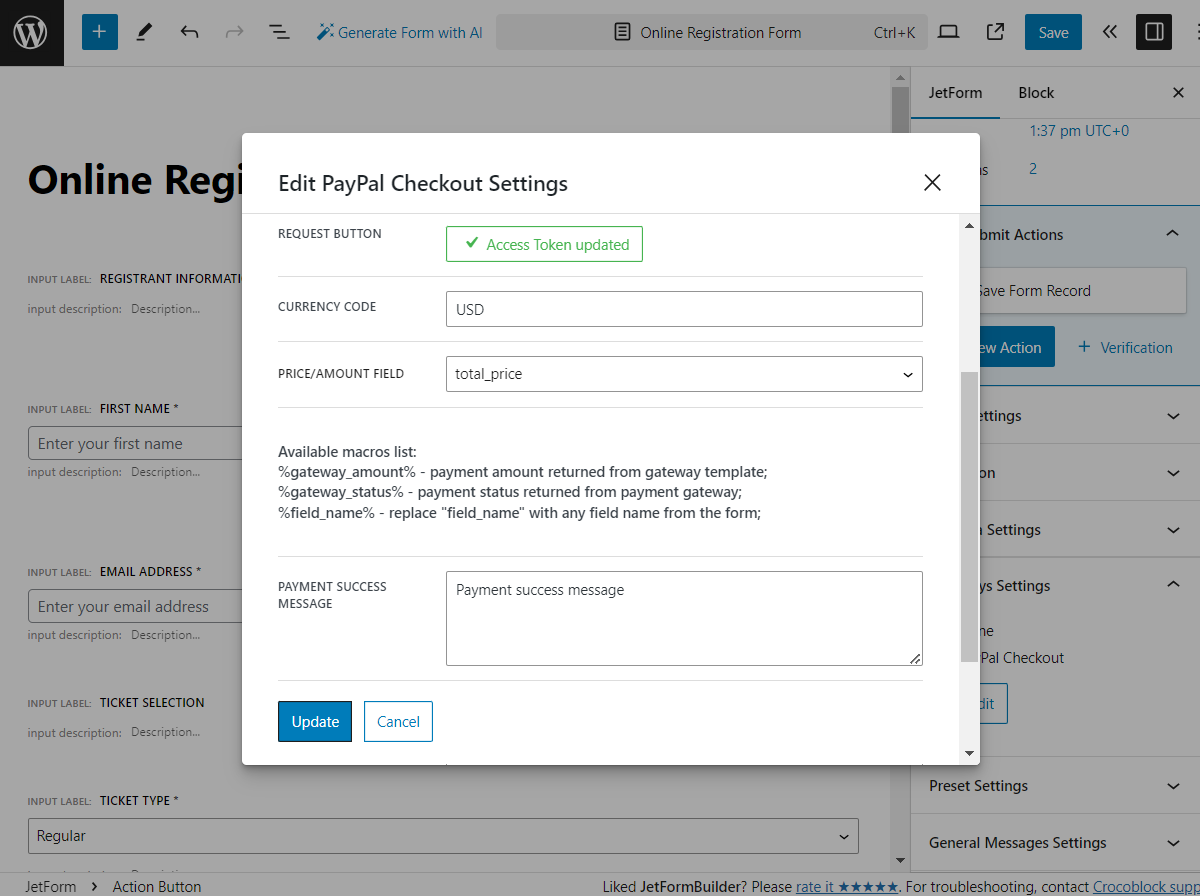
Task: Cancel the PayPal settings dialog
Action: tap(398, 721)
